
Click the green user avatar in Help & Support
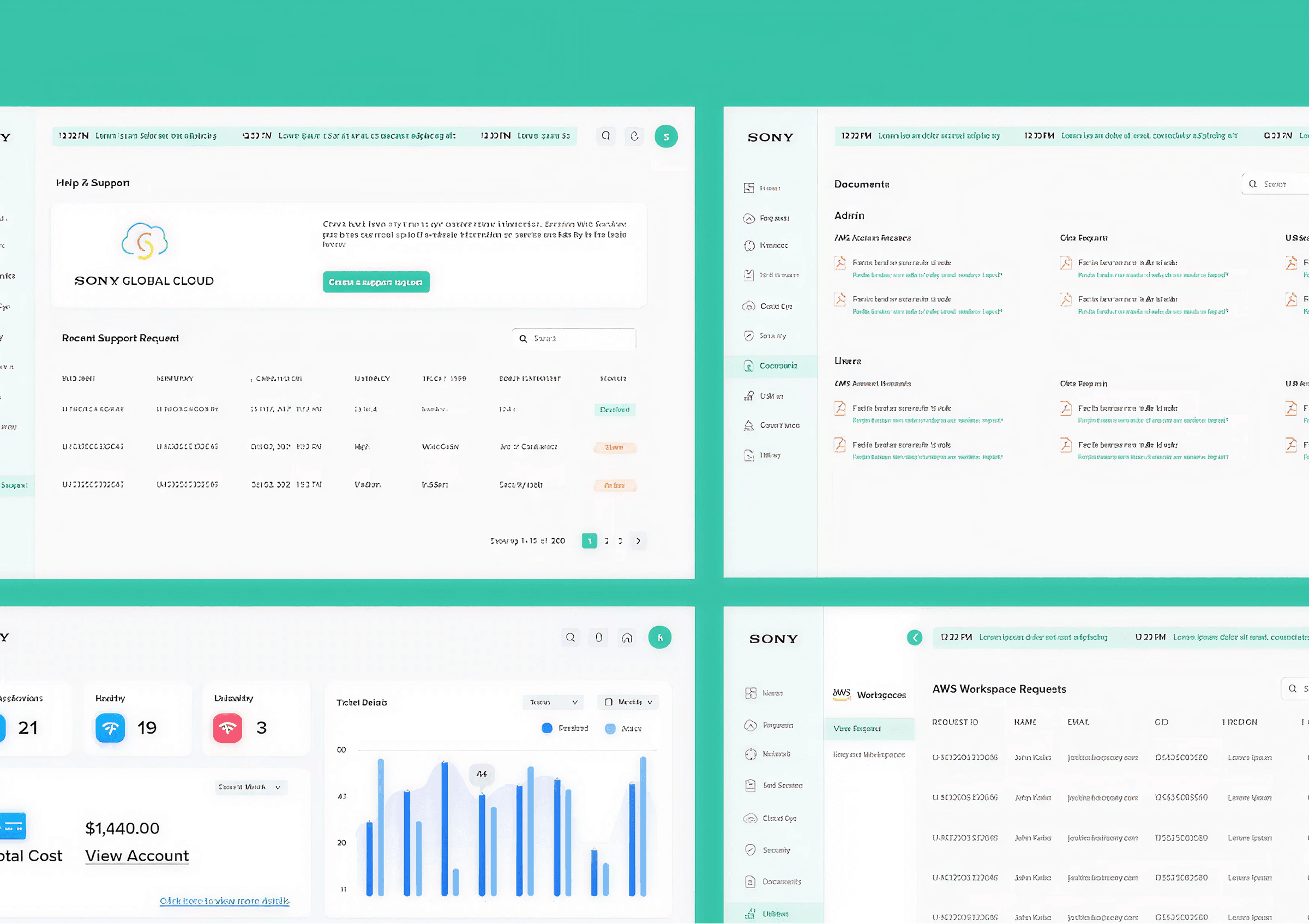pyautogui.click(x=666, y=136)
